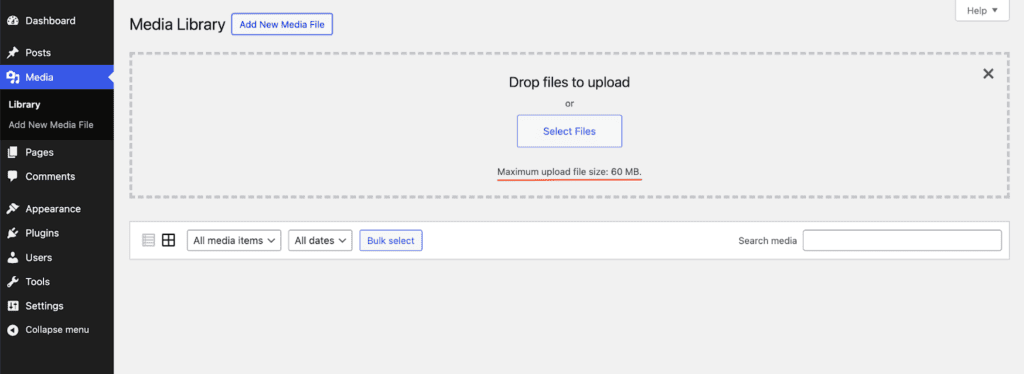Switch to list view icon

[148, 240]
